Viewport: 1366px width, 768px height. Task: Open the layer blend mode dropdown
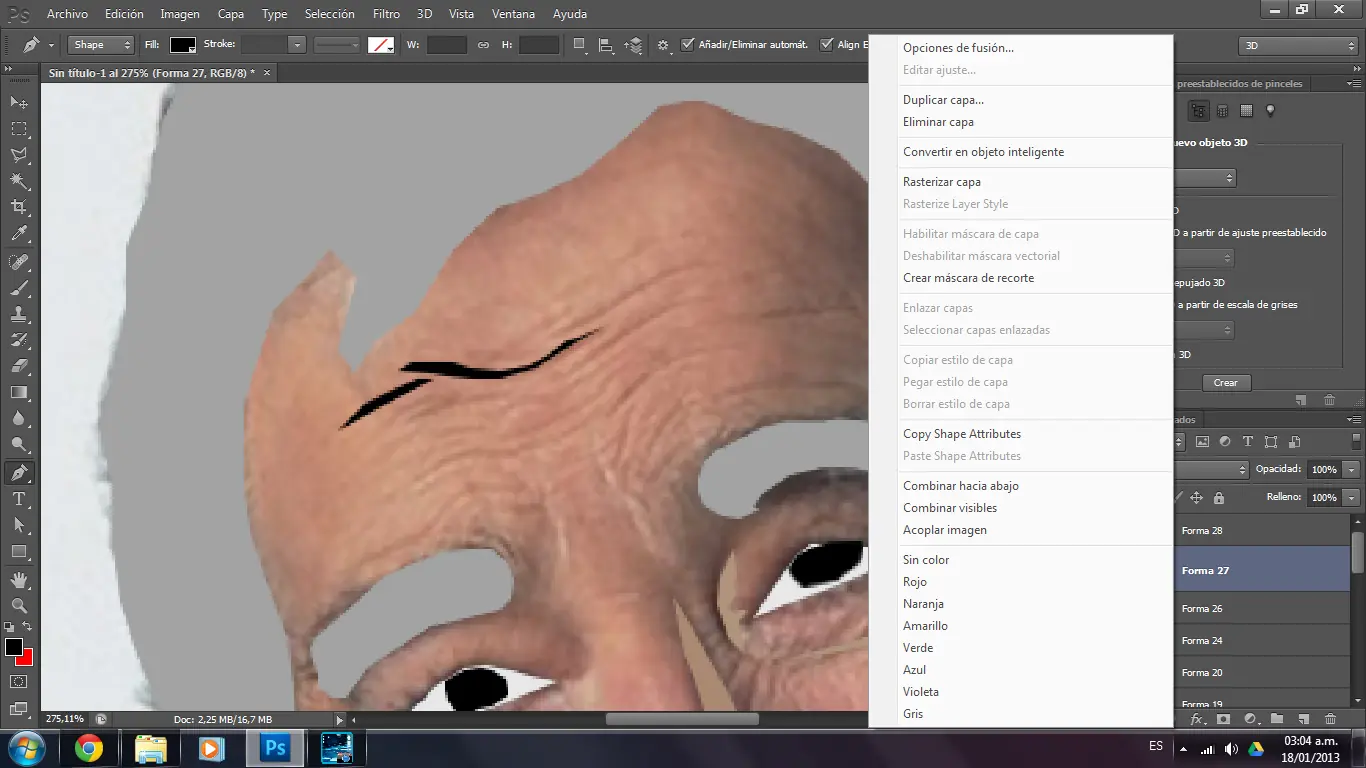click(x=1211, y=469)
